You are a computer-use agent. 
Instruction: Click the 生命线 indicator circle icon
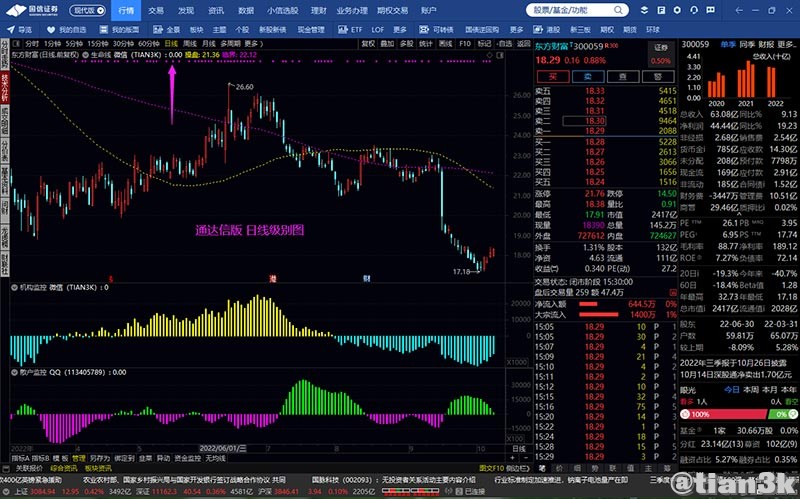click(x=85, y=55)
